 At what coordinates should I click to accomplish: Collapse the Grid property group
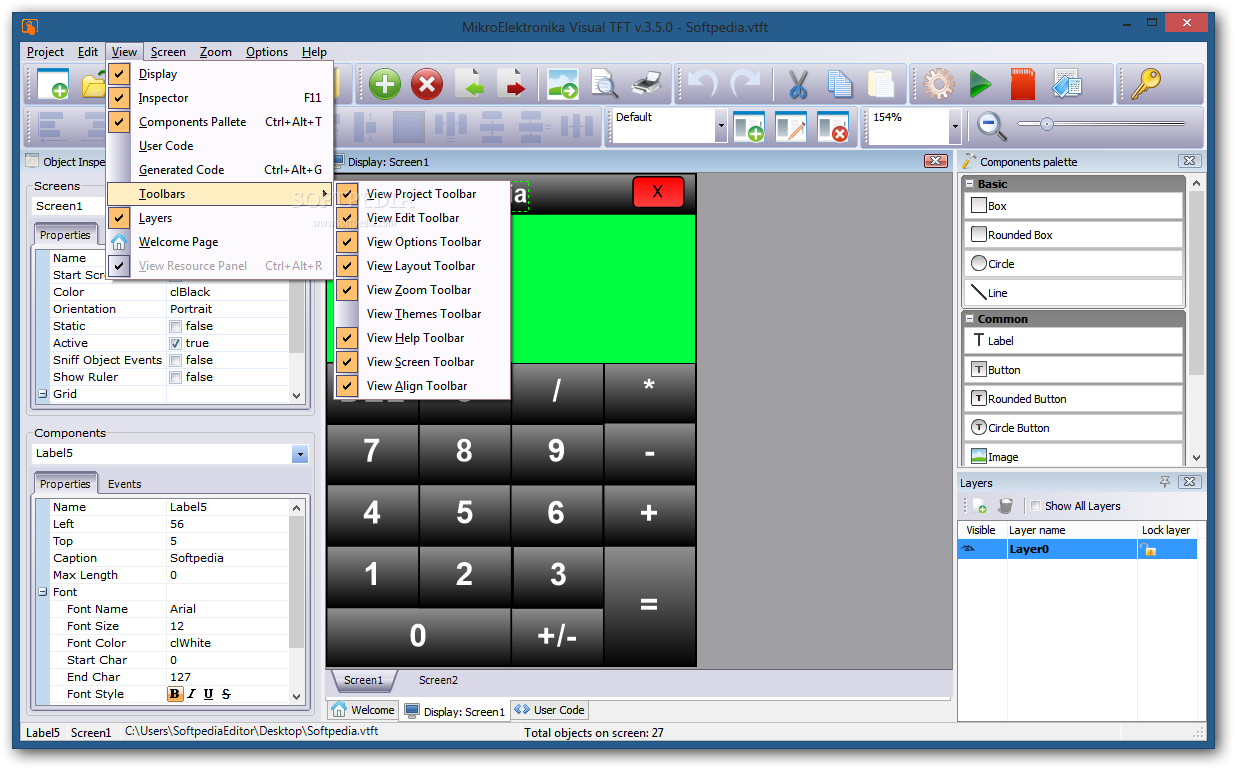coord(42,394)
